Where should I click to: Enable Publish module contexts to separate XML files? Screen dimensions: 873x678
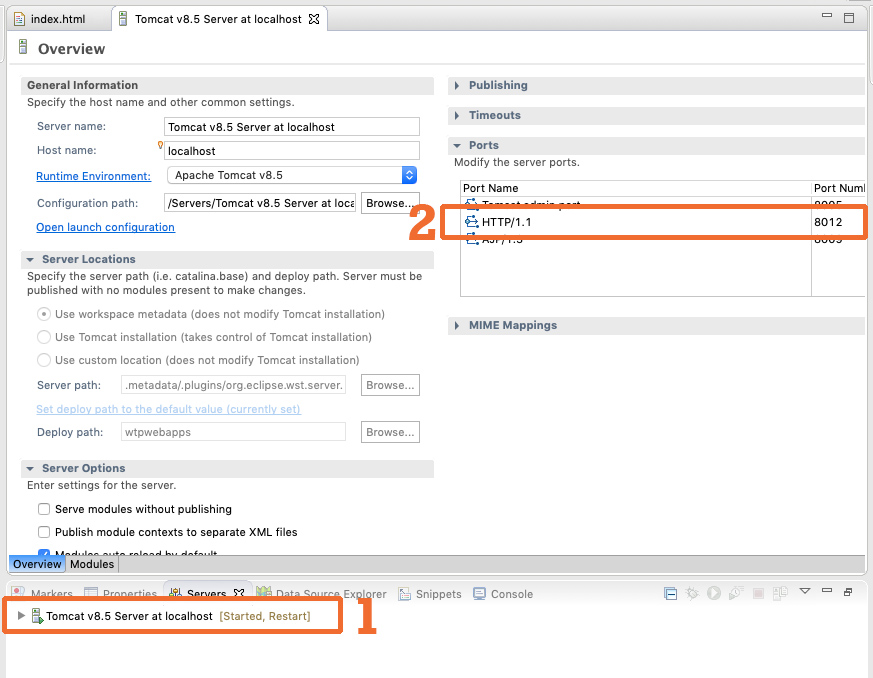(x=44, y=532)
